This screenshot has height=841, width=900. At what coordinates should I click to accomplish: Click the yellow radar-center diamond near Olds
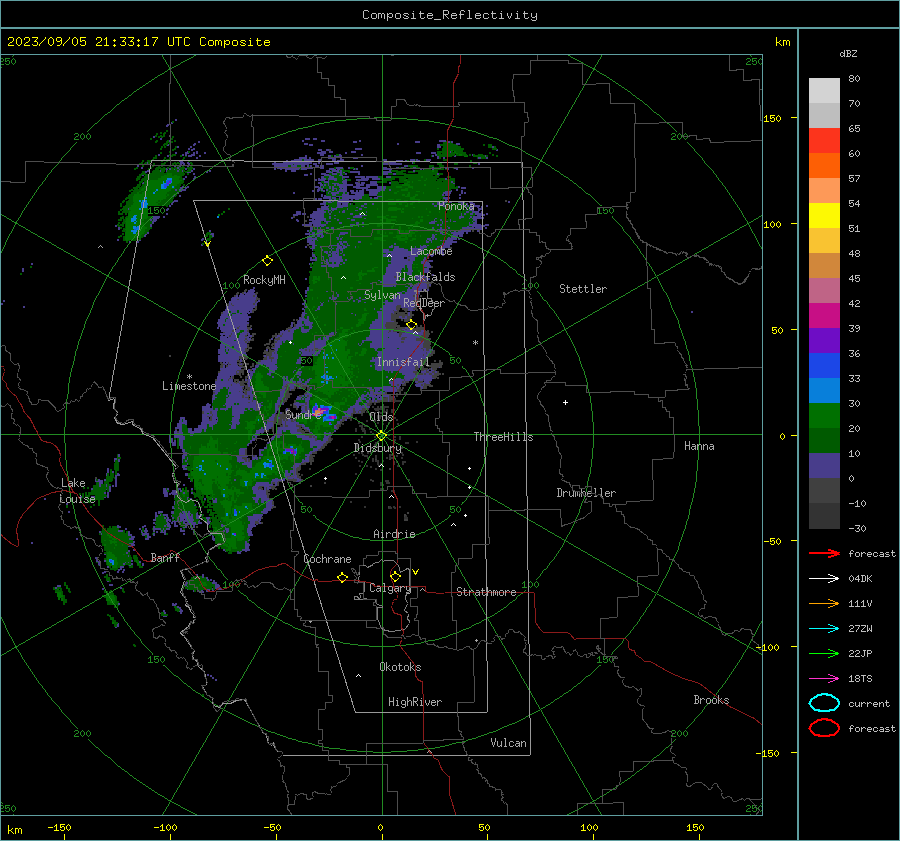click(x=381, y=436)
